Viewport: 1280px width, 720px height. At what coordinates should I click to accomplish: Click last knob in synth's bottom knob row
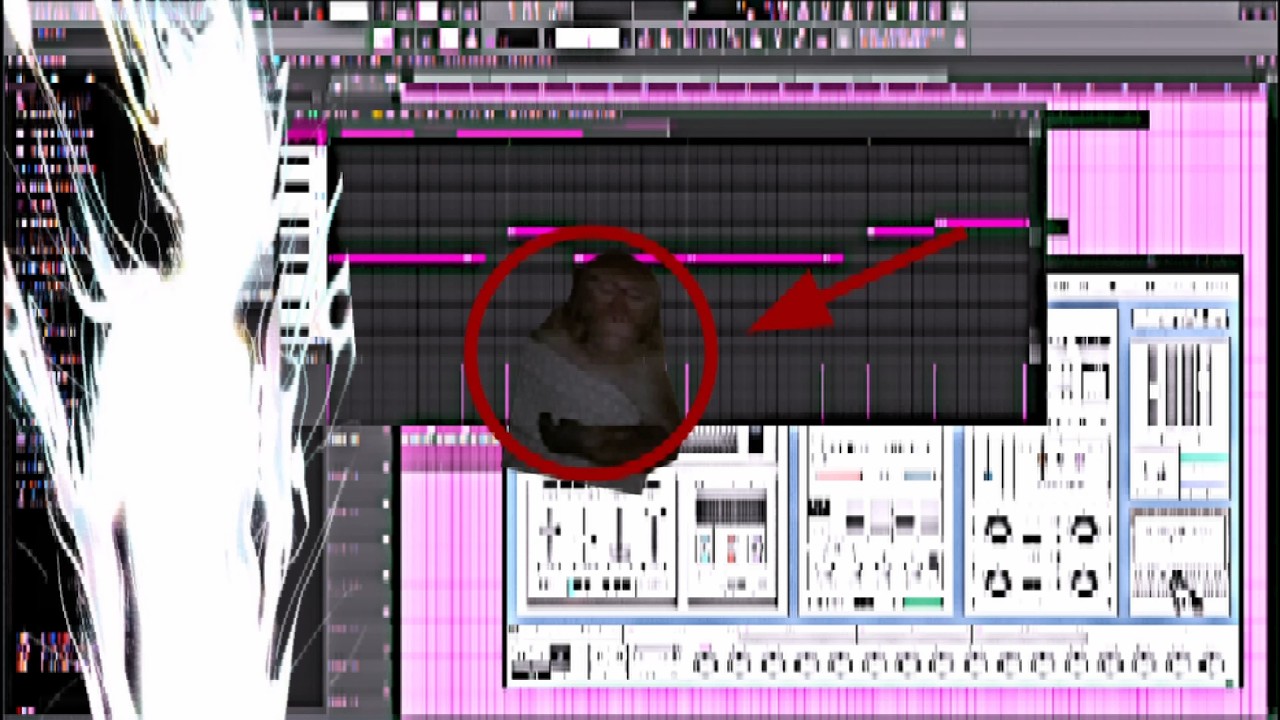(x=1212, y=663)
